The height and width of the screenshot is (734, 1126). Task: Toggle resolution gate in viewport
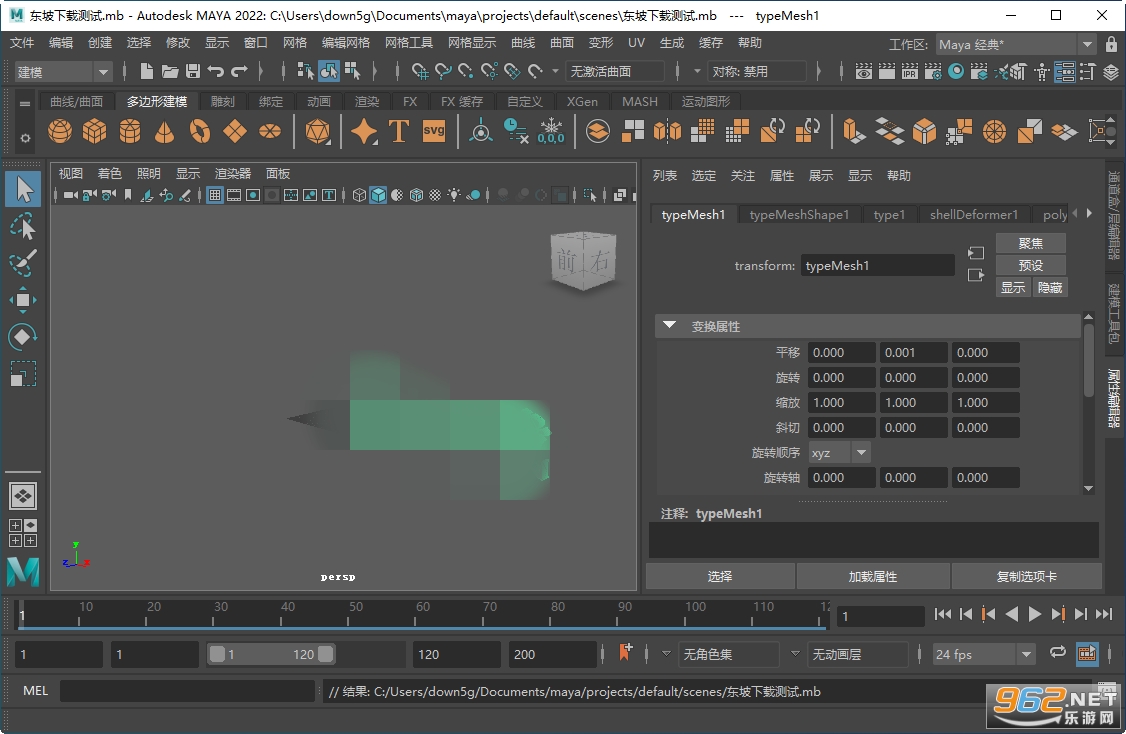click(253, 195)
